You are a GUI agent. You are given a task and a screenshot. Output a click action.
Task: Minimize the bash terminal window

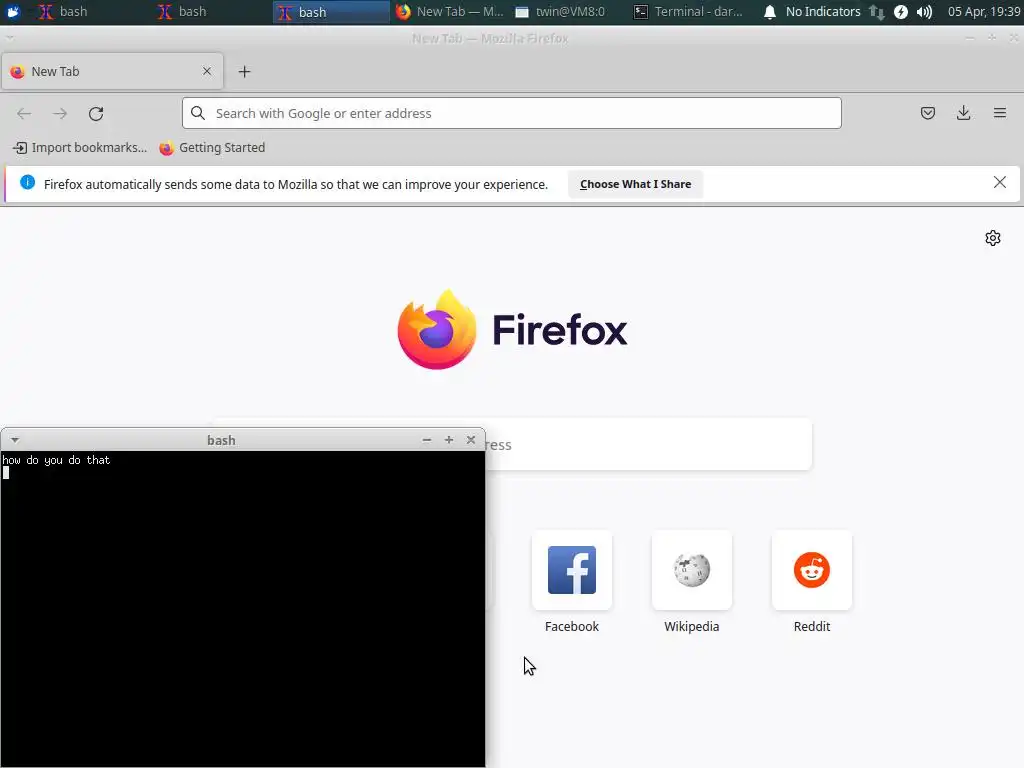pyautogui.click(x=426, y=440)
